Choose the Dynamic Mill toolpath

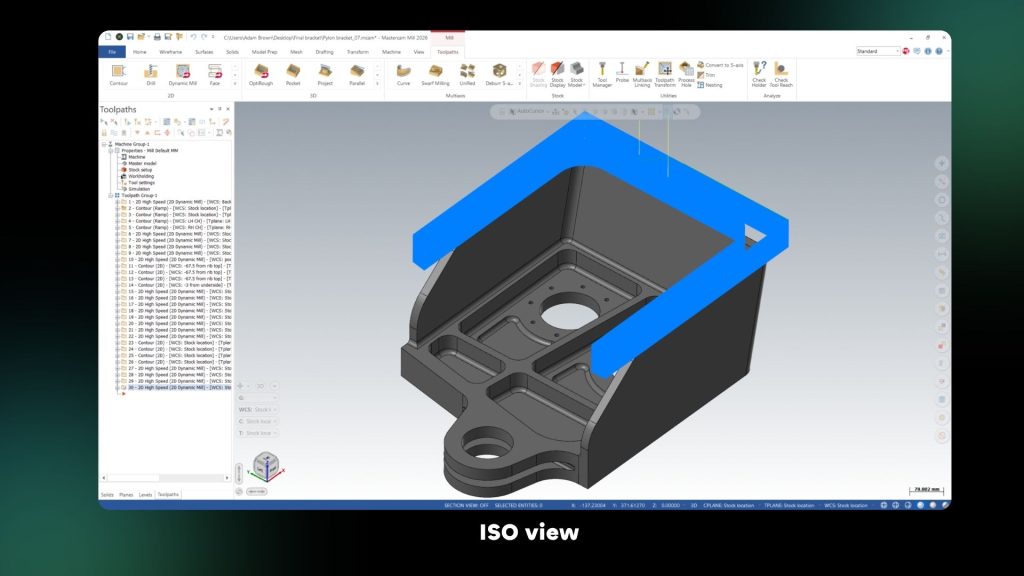point(183,74)
